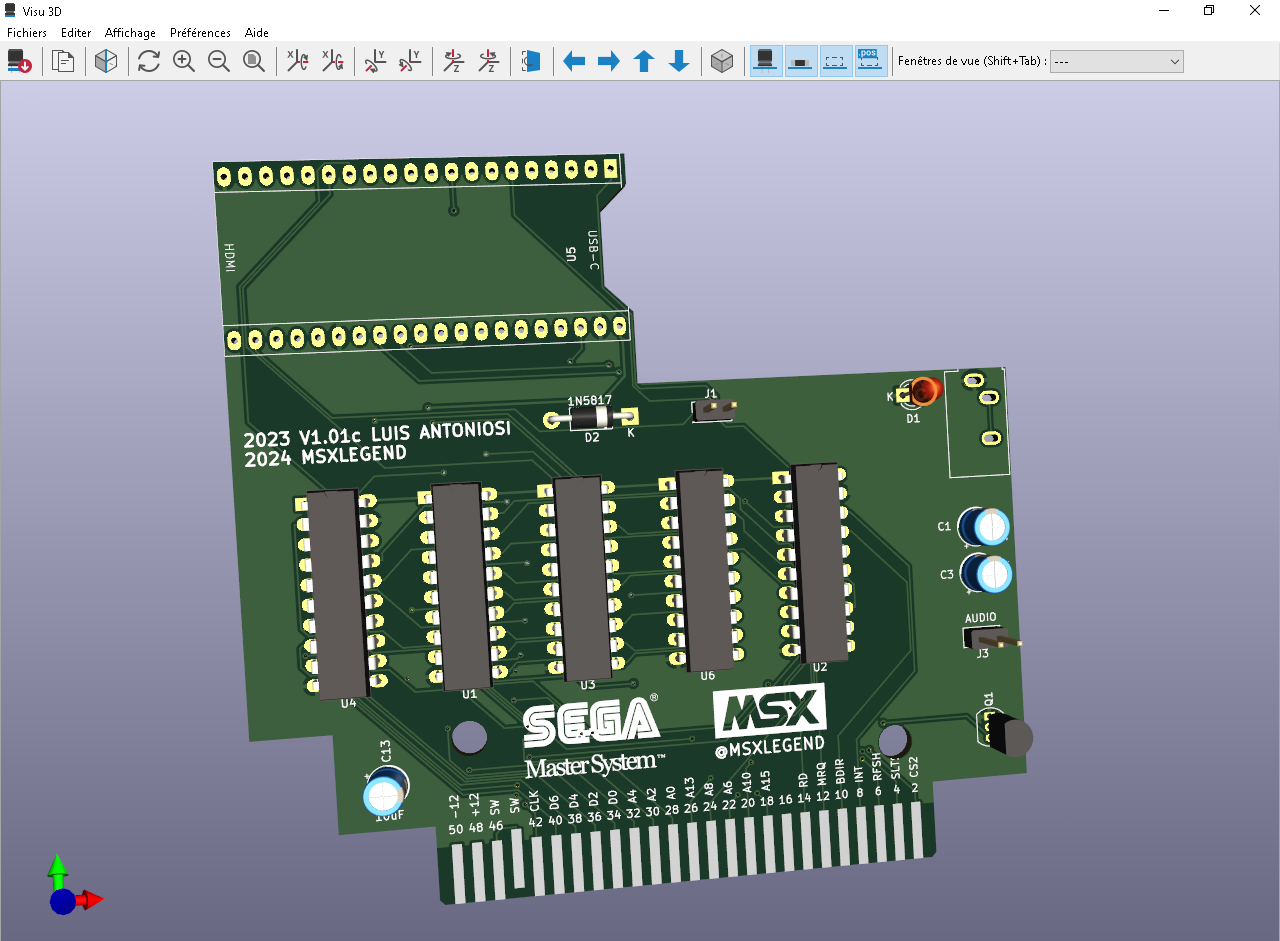Copy the 3D image to clipboard
Viewport: 1280px width, 941px height.
(63, 61)
